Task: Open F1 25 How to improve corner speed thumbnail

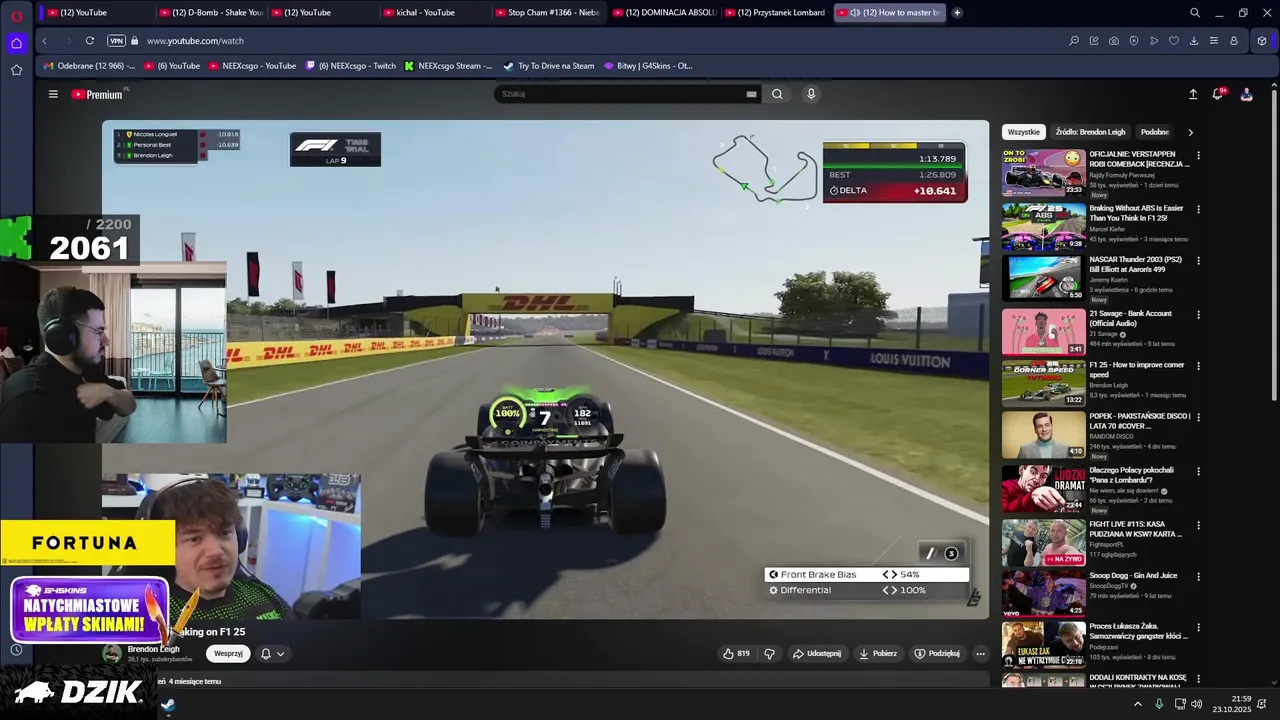Action: 1044,382
